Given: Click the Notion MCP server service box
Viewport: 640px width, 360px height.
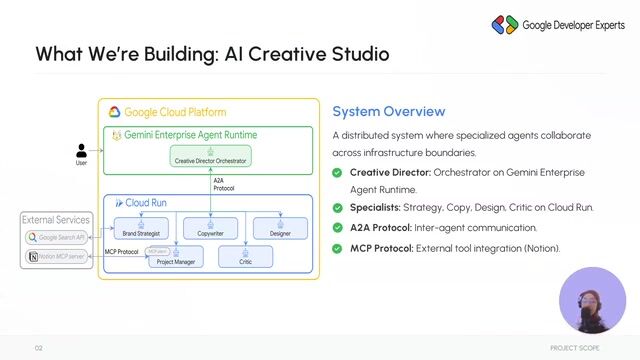Looking at the screenshot, I should [57, 256].
